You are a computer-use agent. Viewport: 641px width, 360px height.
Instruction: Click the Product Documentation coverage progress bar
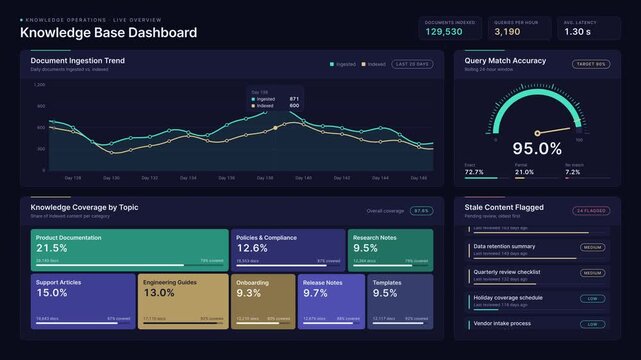pyautogui.click(x=130, y=265)
